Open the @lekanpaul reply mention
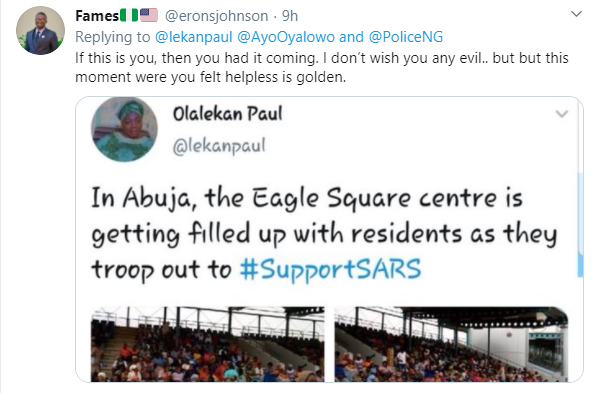 [193, 37]
